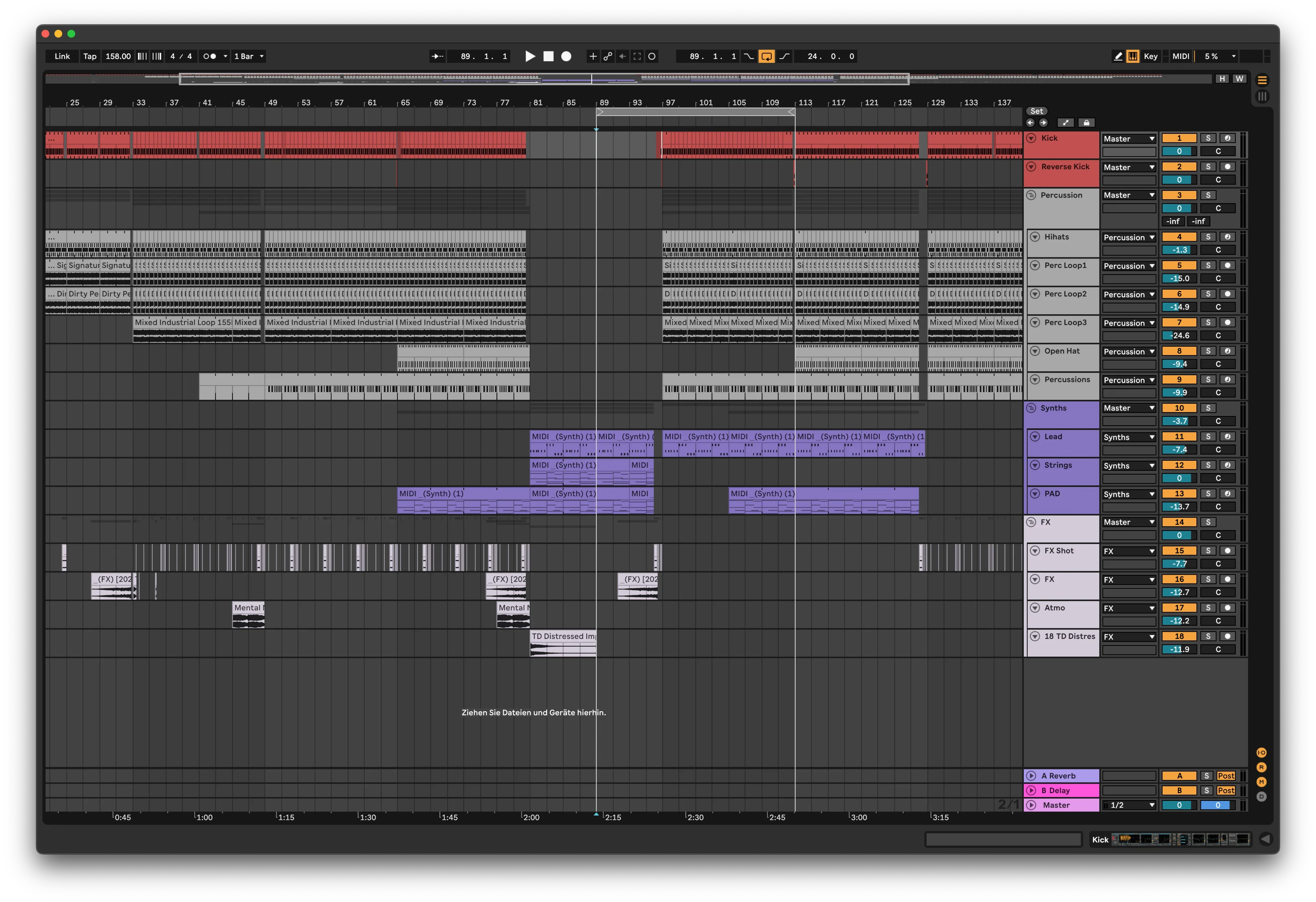The height and width of the screenshot is (902, 1316).
Task: Toggle the Lock Envelopes button
Action: pyautogui.click(x=1086, y=123)
